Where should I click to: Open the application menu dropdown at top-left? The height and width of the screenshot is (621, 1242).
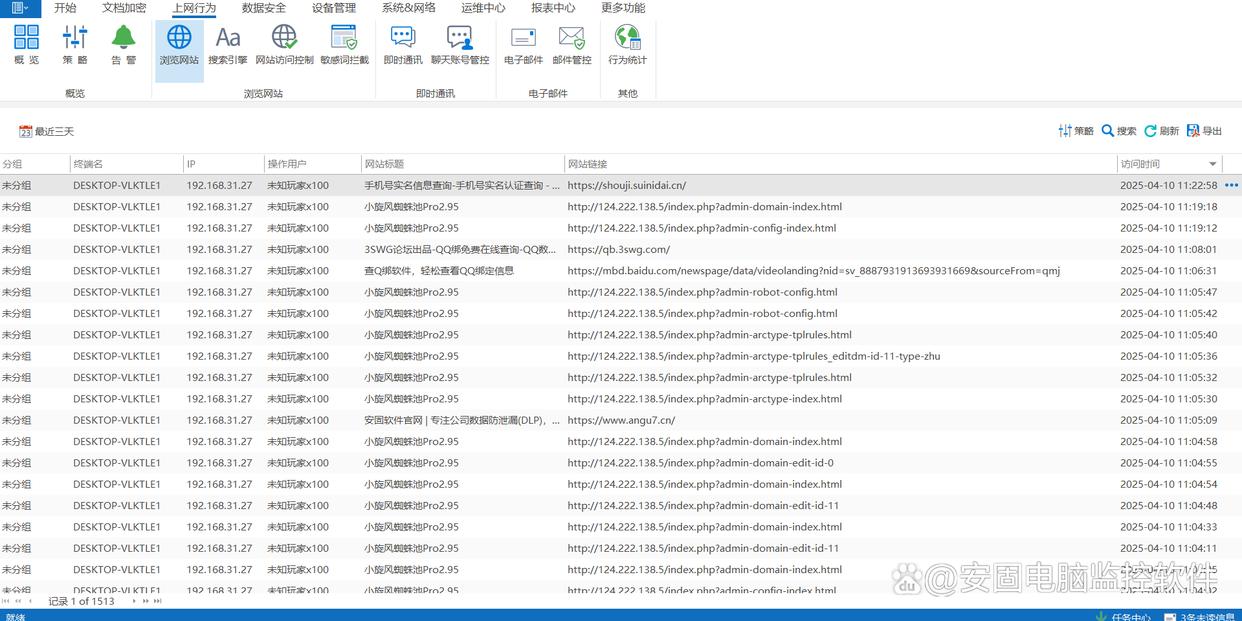click(20, 8)
